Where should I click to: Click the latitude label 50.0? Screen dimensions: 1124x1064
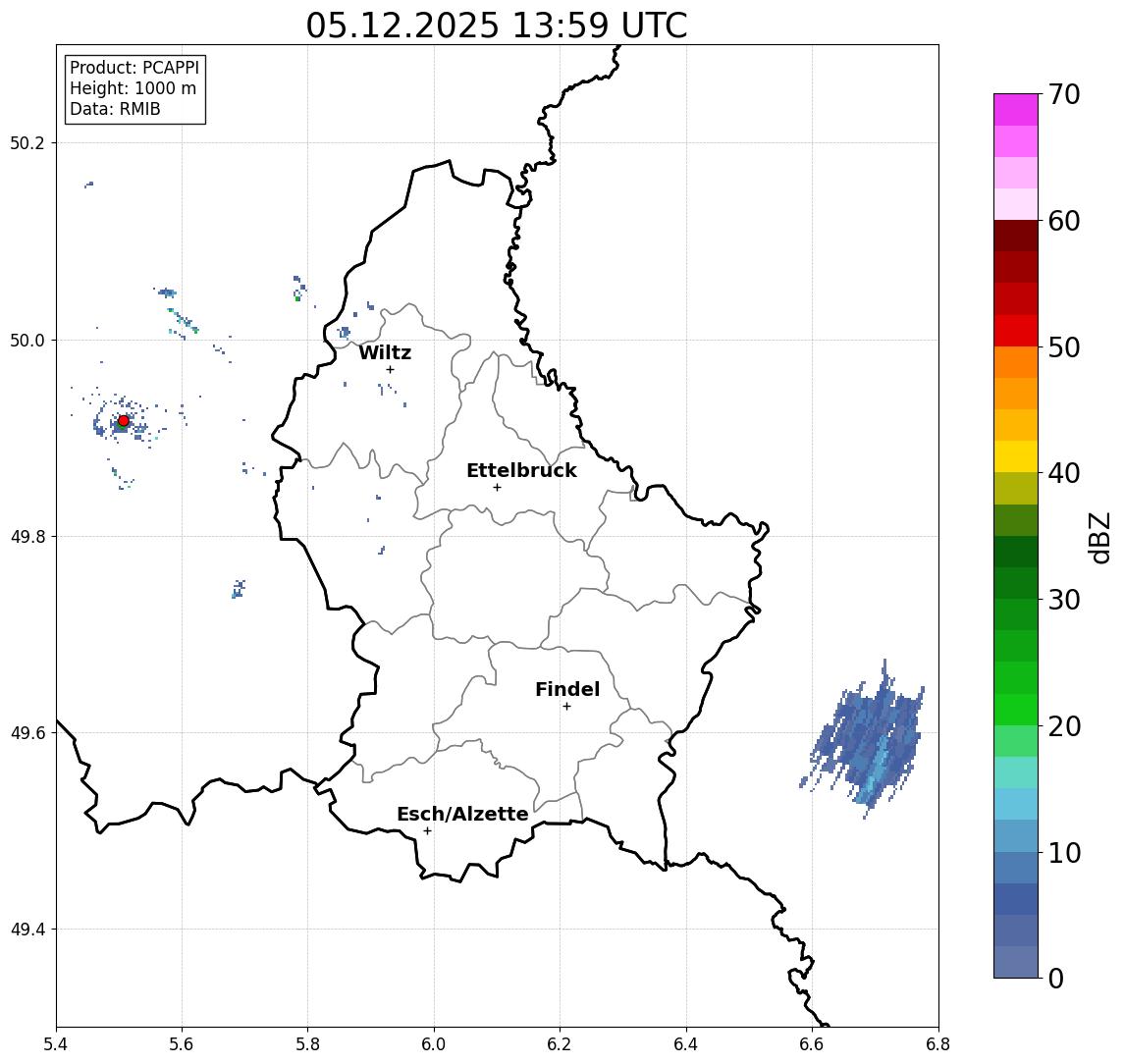click(x=27, y=340)
